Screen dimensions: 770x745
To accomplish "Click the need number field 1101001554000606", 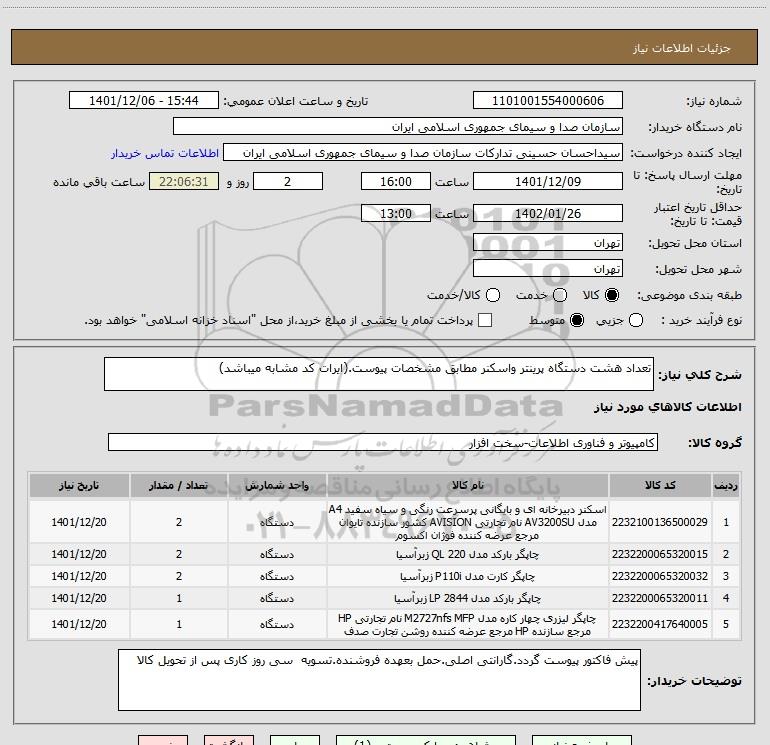I will coord(548,101).
